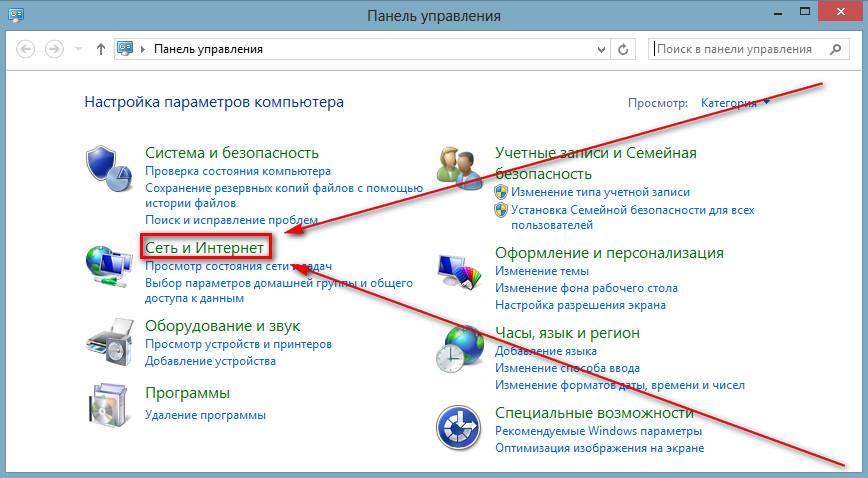Click the search magnifier icon

coord(836,49)
